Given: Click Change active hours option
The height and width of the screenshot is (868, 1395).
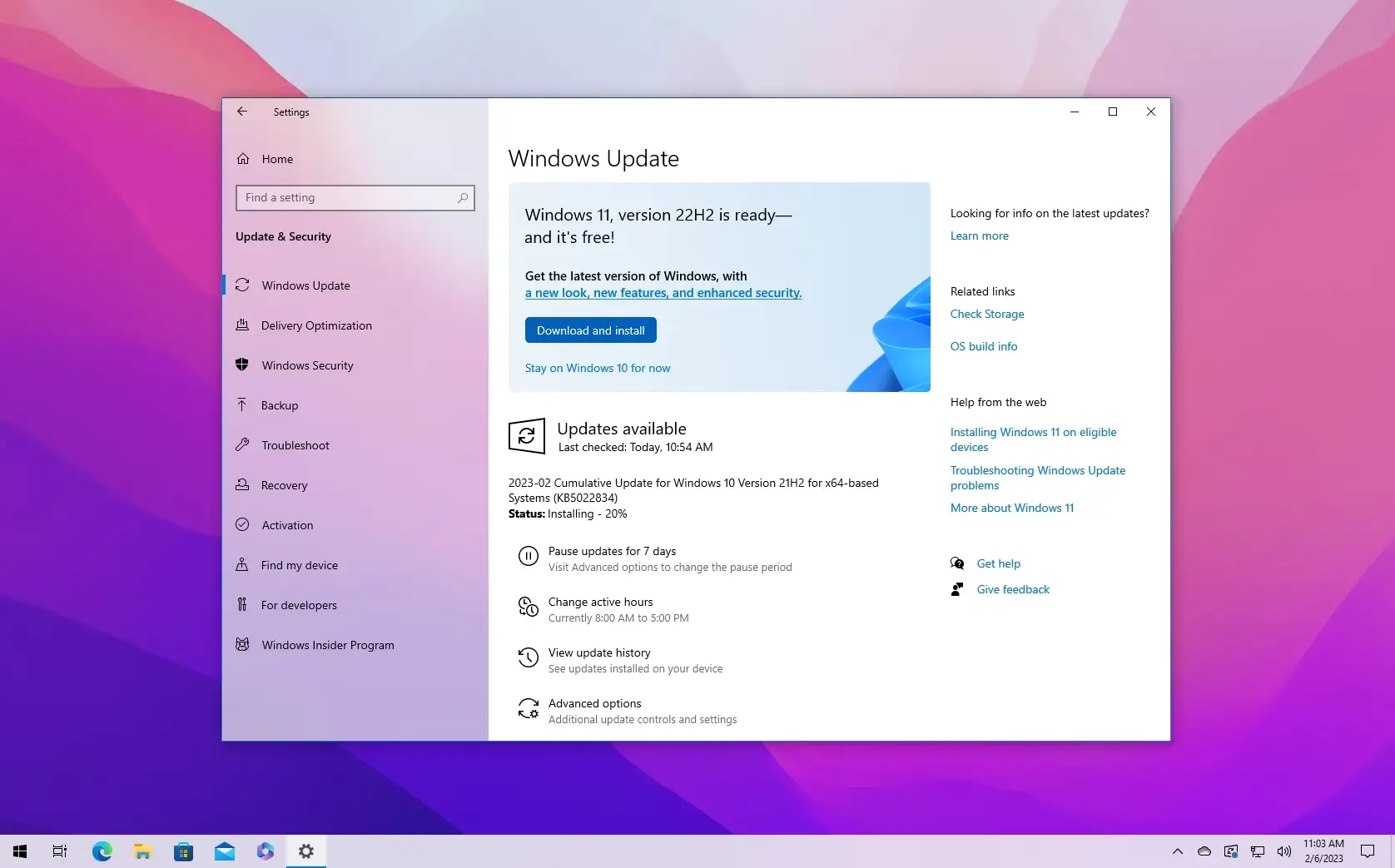Looking at the screenshot, I should pos(603,609).
